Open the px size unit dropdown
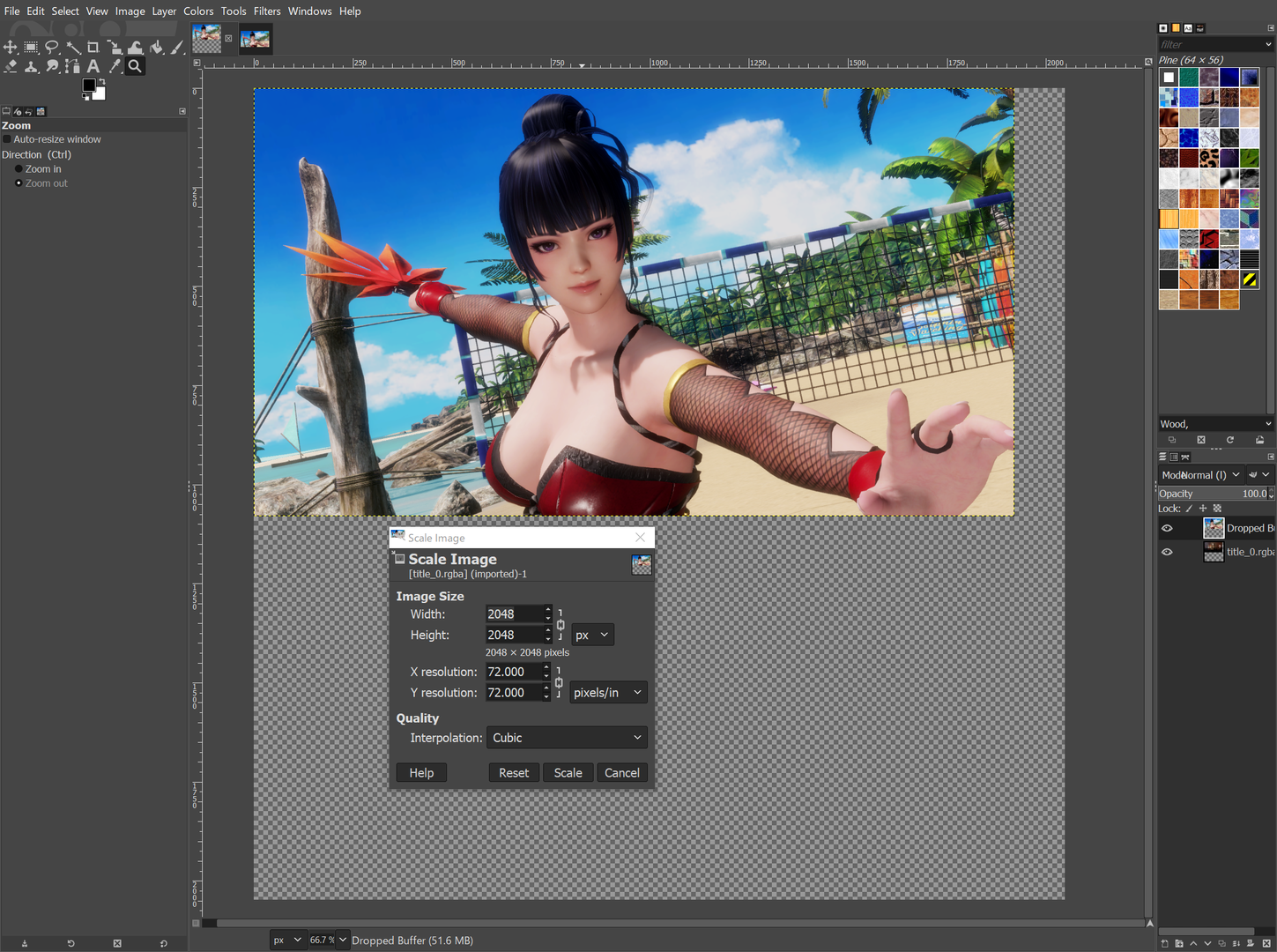Viewport: 1277px width, 952px height. 592,635
